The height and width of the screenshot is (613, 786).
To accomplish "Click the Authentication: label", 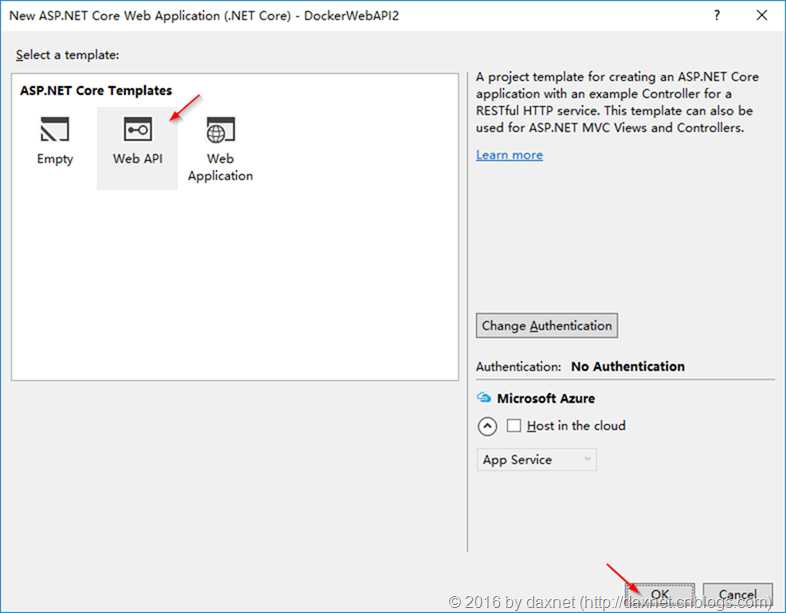I will 518,367.
